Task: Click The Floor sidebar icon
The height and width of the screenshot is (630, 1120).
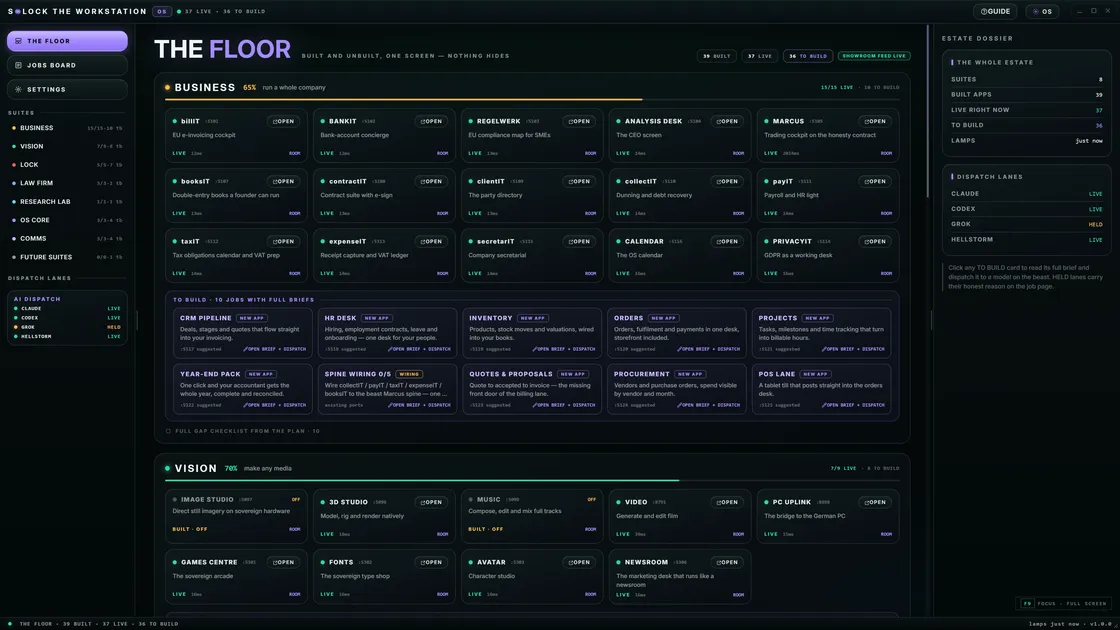Action: tap(19, 41)
